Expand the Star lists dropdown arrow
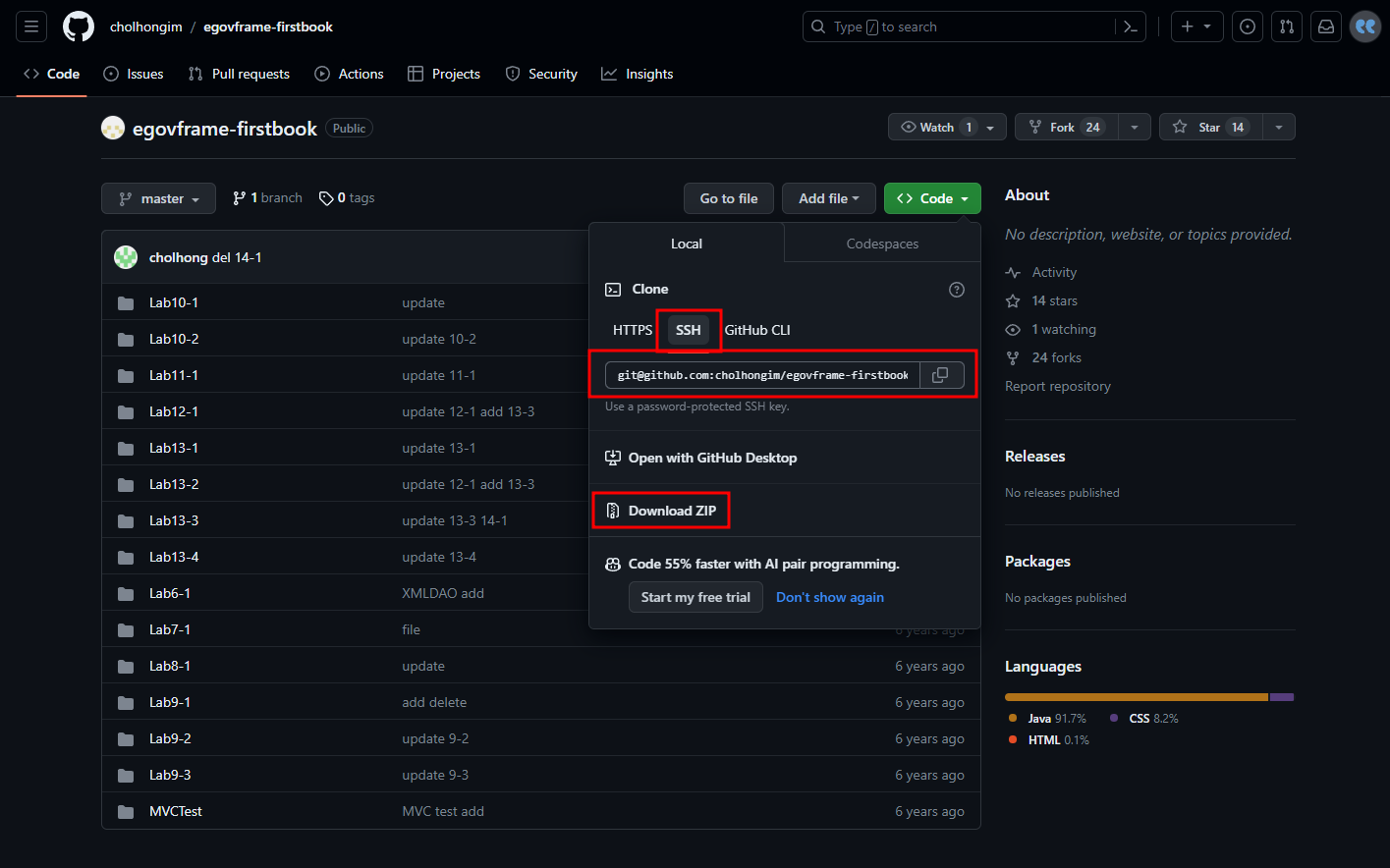 tap(1278, 127)
